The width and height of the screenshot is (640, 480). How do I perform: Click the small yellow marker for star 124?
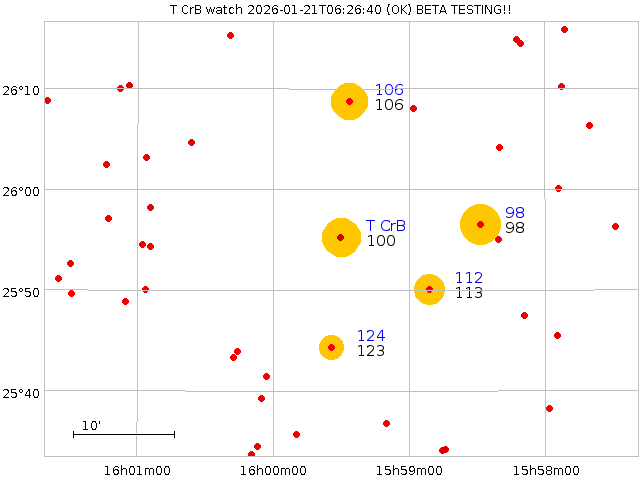click(331, 347)
